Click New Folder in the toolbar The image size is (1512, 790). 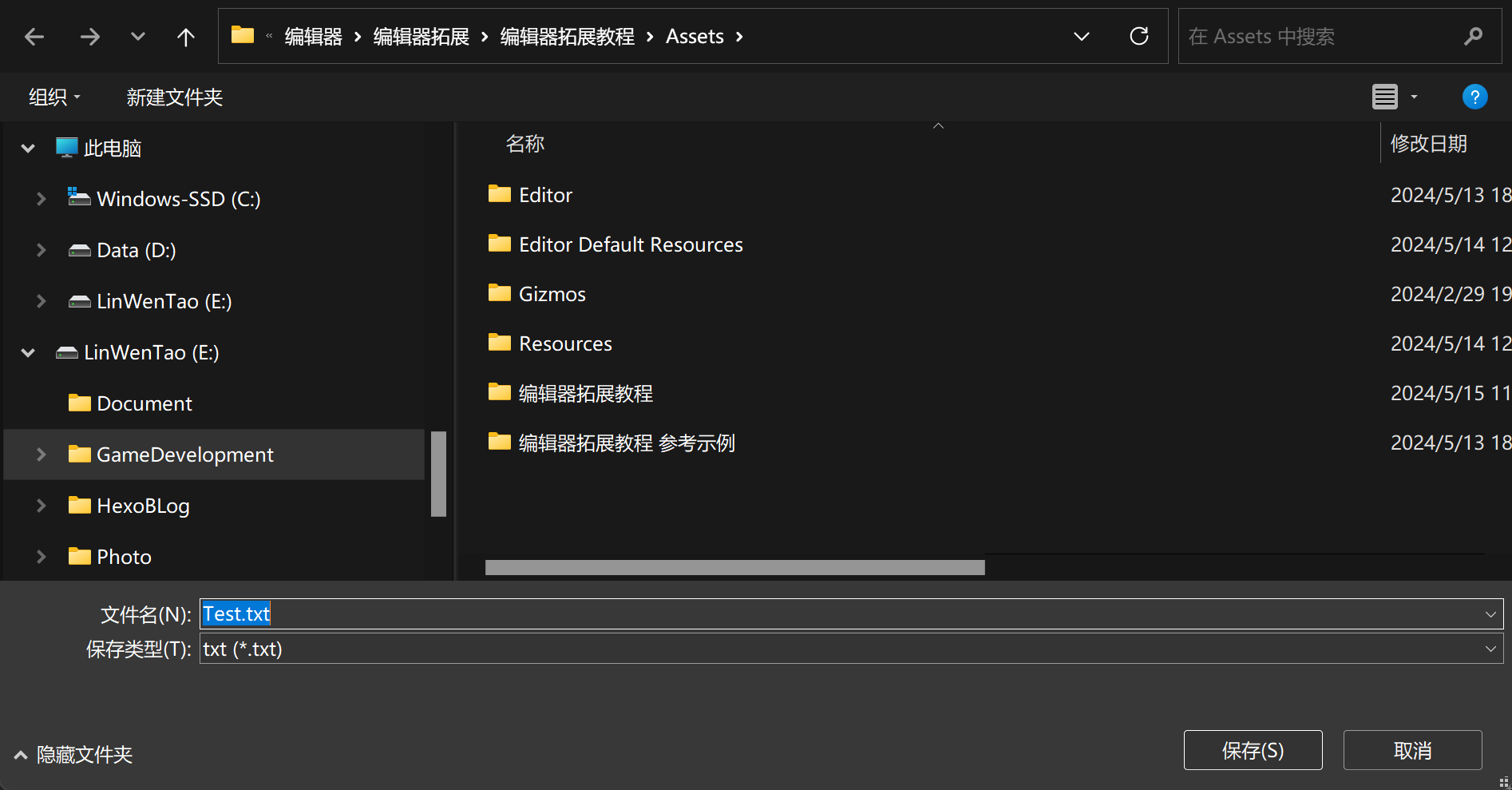174,97
